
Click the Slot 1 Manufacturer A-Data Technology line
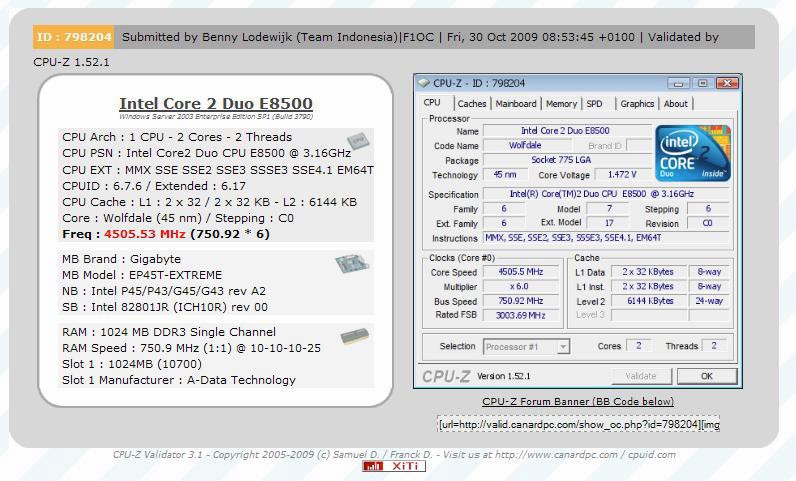pos(179,380)
